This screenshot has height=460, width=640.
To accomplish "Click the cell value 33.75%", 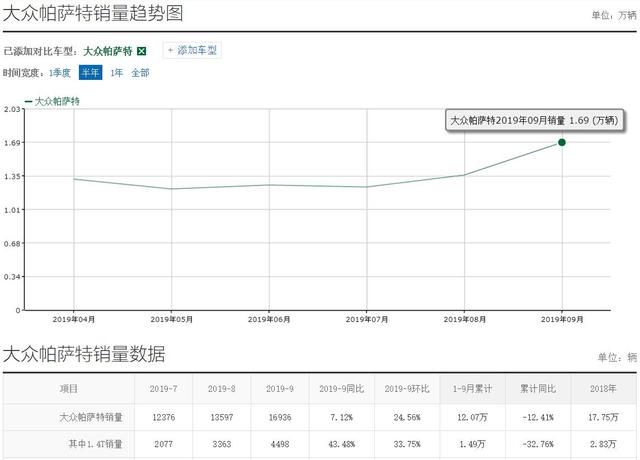I will coord(407,444).
